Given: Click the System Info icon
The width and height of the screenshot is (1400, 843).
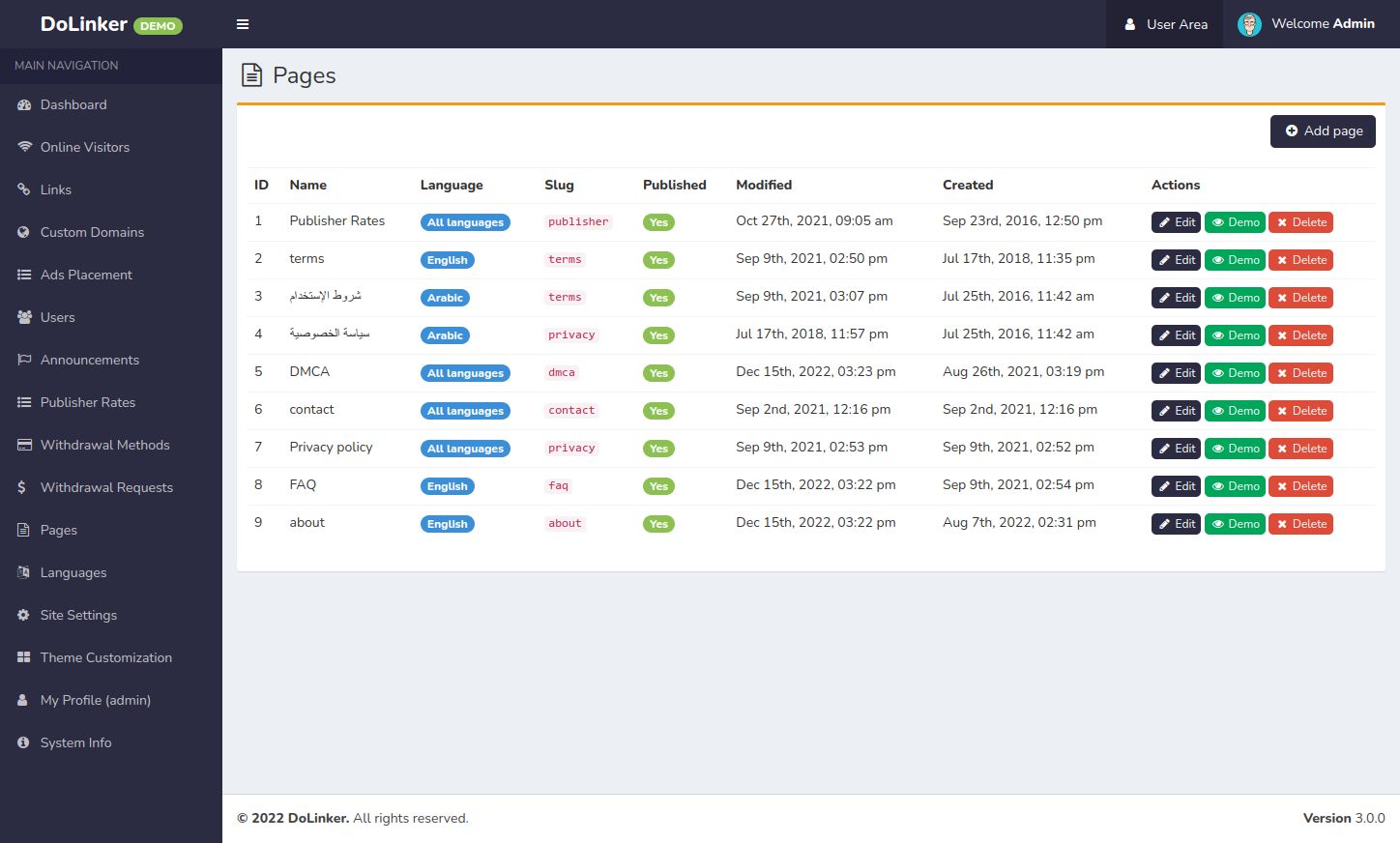Looking at the screenshot, I should point(24,742).
